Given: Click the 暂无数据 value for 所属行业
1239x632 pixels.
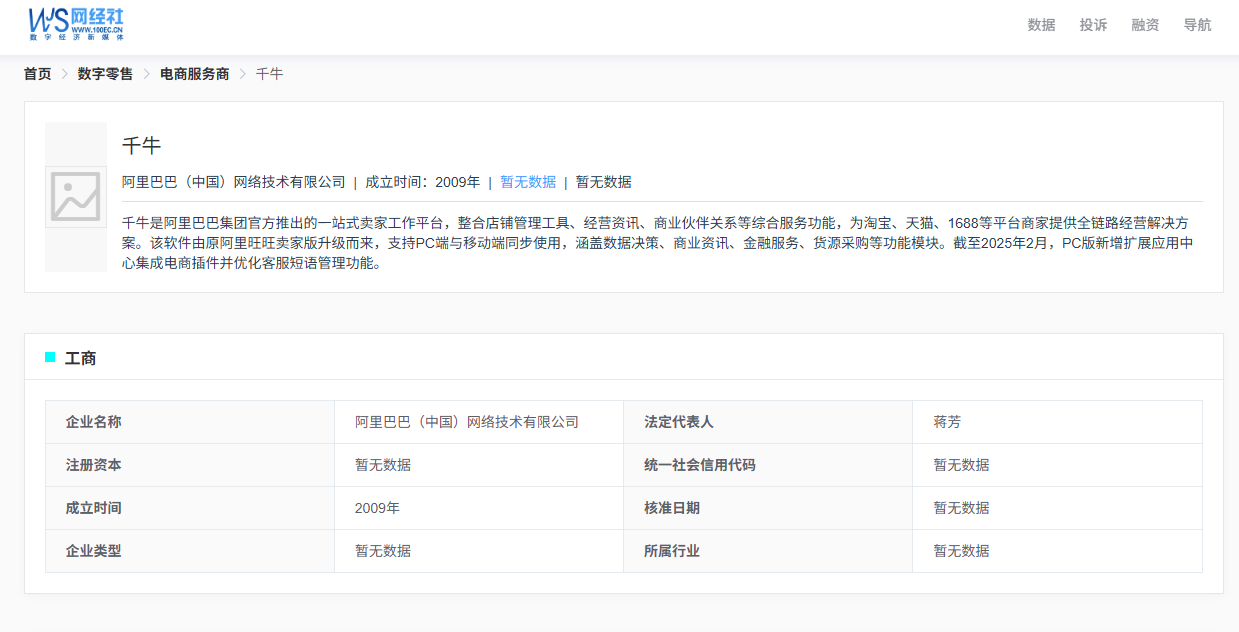Looking at the screenshot, I should coord(961,551).
